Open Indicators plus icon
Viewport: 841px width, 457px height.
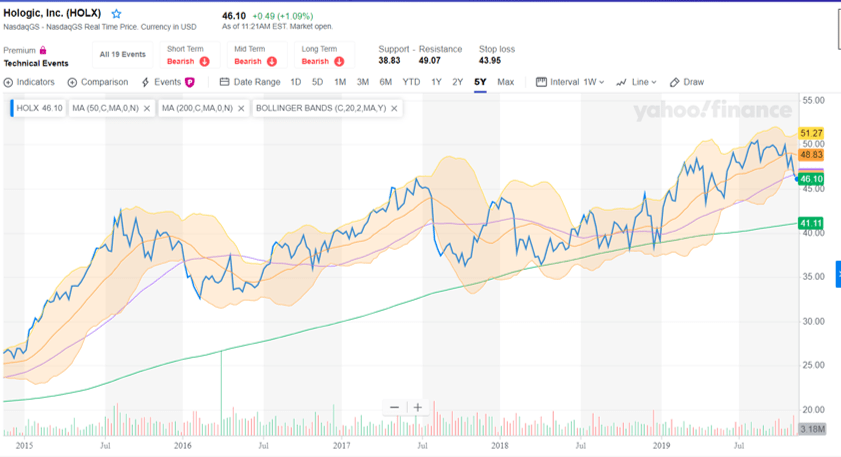tap(8, 83)
